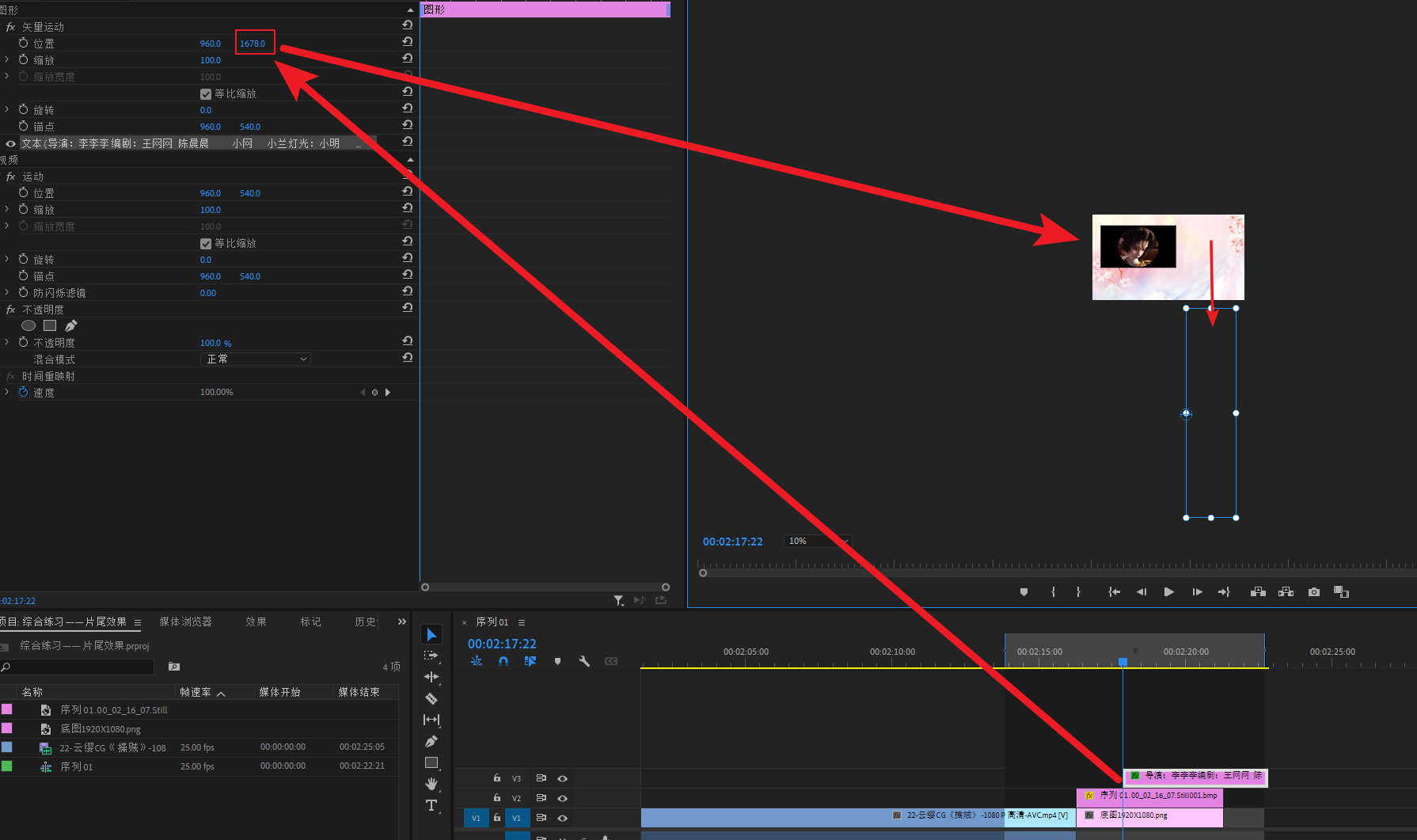Click the ellipse mask icon under 不透明度
Image resolution: width=1417 pixels, height=840 pixels.
[28, 325]
